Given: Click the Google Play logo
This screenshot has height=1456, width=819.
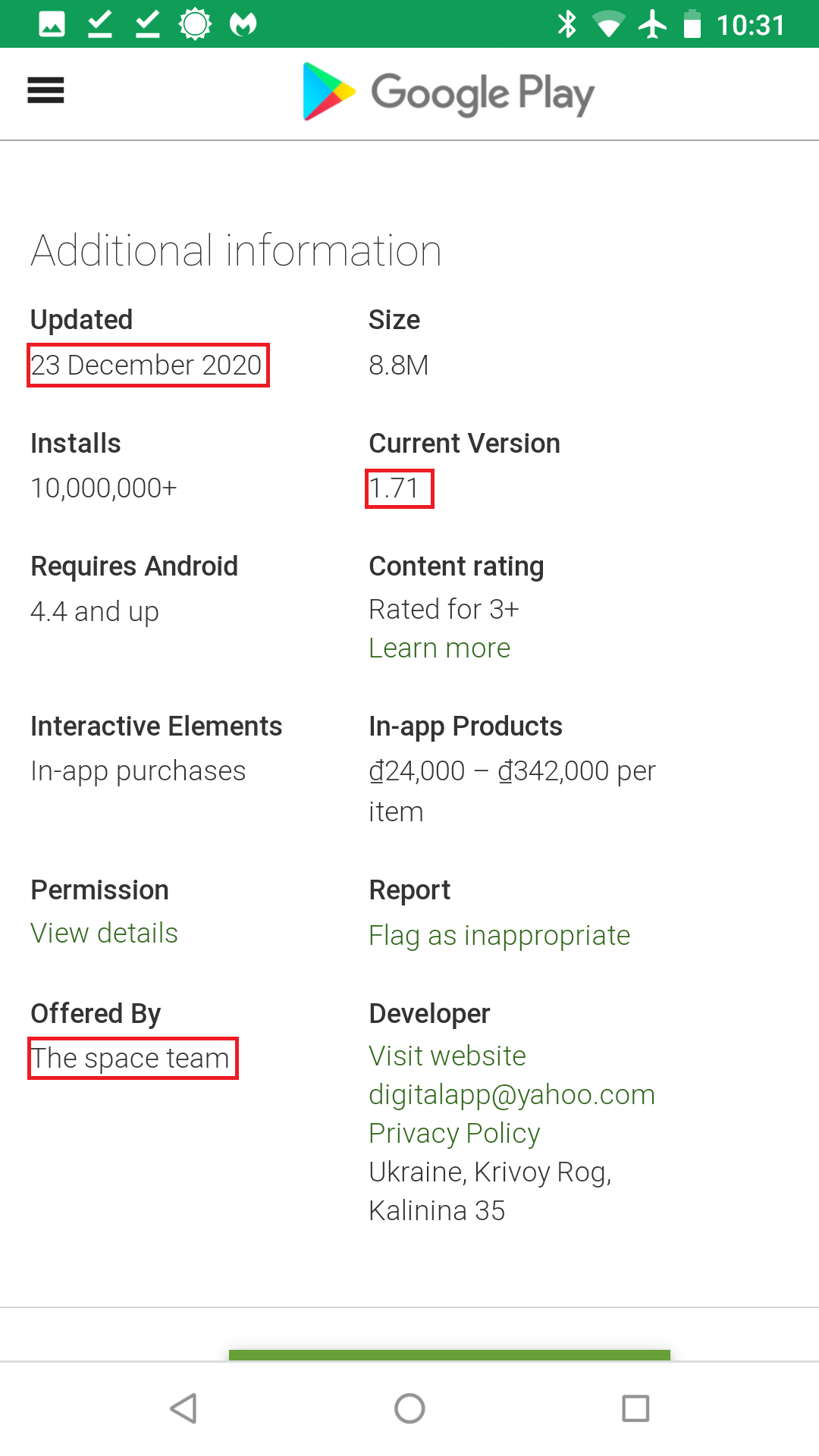Looking at the screenshot, I should 447,93.
